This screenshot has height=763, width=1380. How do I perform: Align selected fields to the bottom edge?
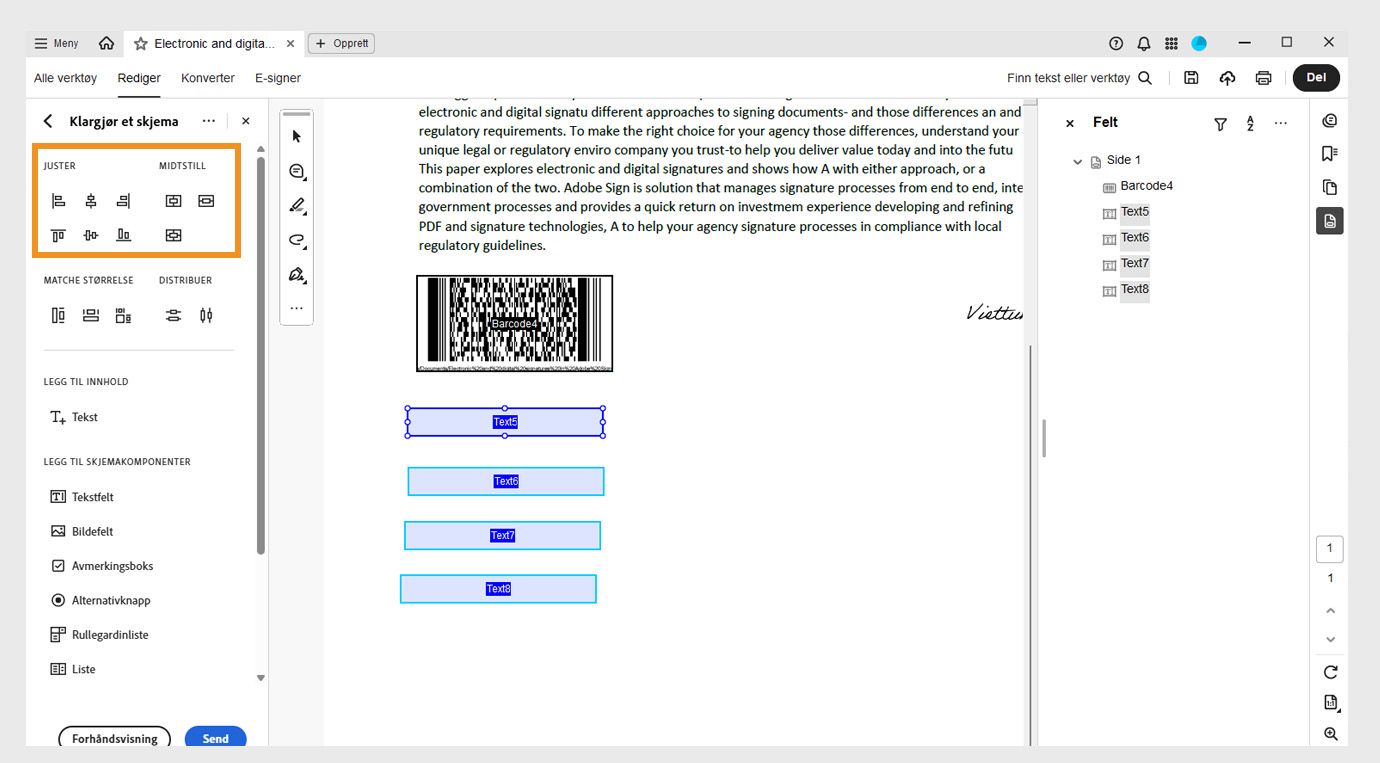pyautogui.click(x=123, y=235)
